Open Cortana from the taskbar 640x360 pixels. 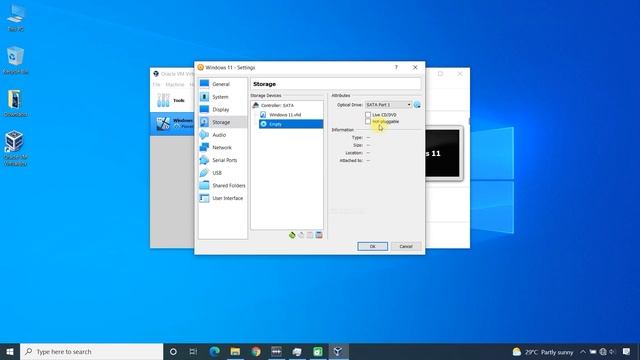pos(173,352)
